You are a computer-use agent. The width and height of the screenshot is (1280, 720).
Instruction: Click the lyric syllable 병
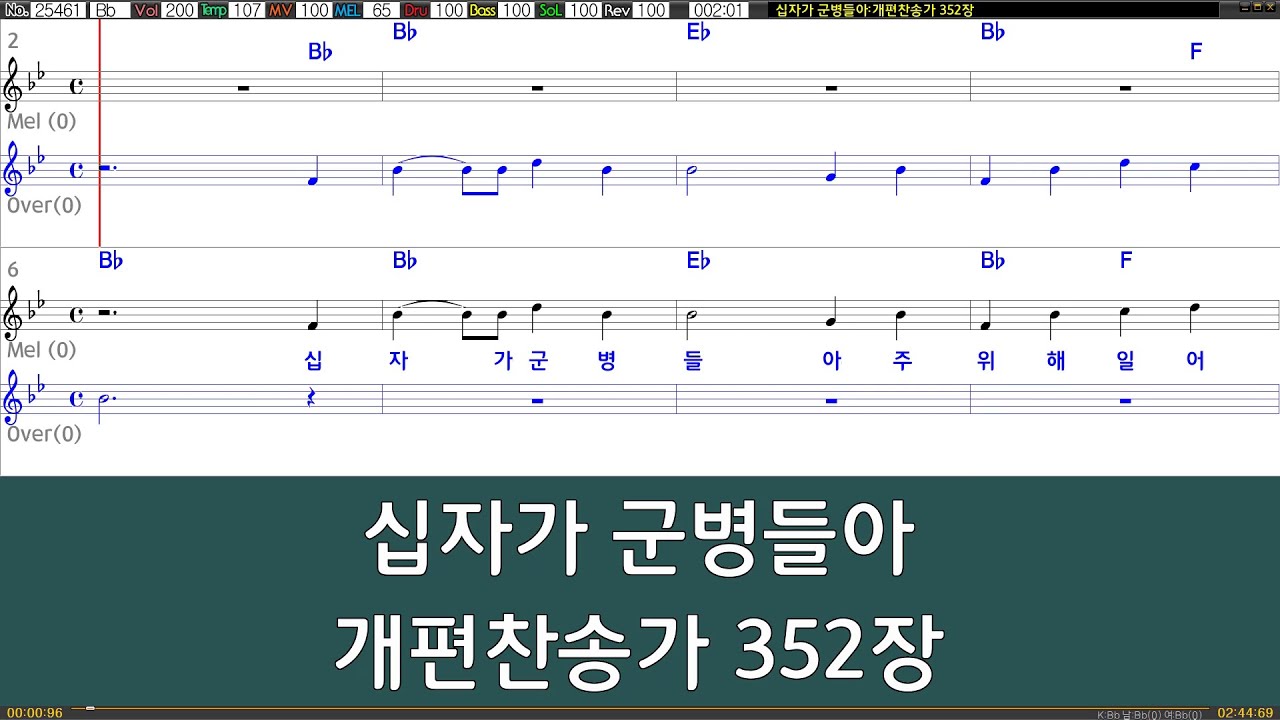[x=606, y=361]
